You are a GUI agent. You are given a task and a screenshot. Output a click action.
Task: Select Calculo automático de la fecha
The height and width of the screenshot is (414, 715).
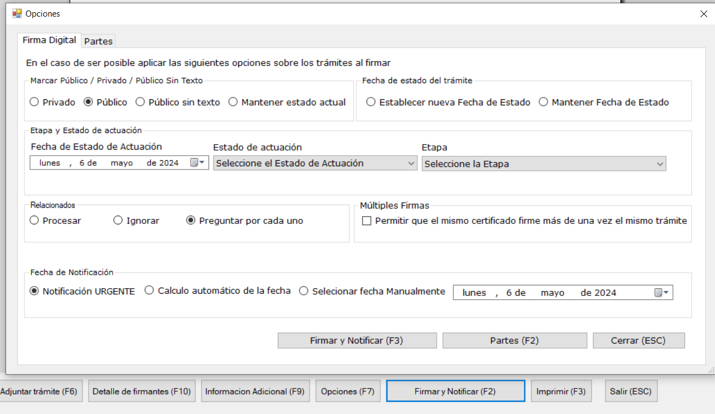pos(149,291)
